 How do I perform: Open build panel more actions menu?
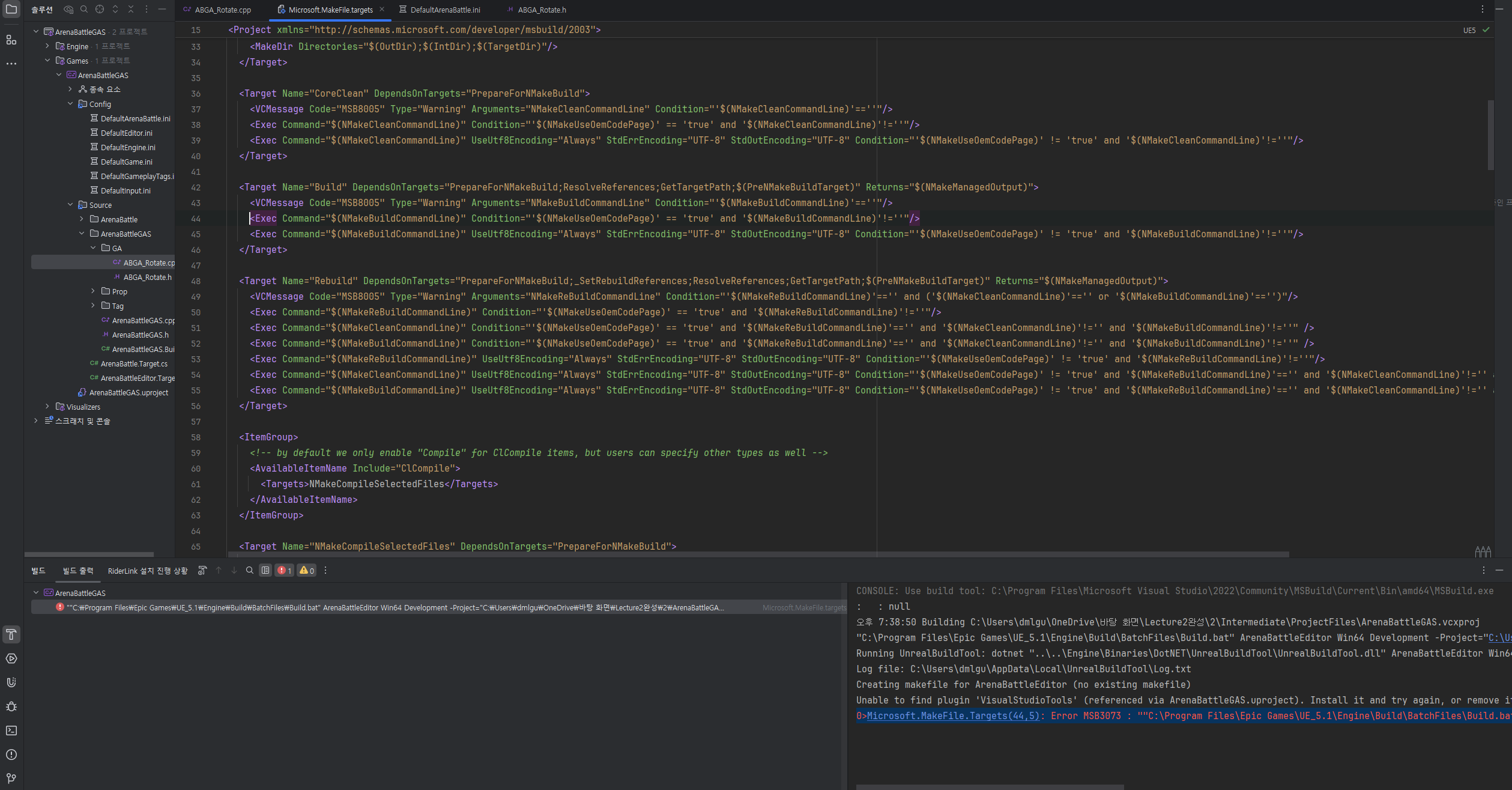[x=325, y=571]
